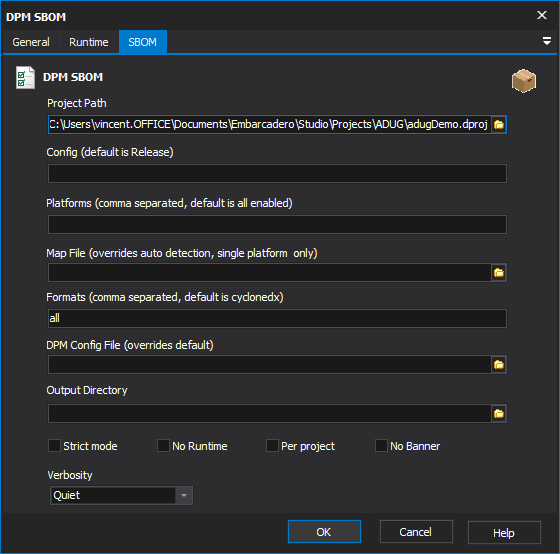Open the tab list menu arrow

(546, 41)
